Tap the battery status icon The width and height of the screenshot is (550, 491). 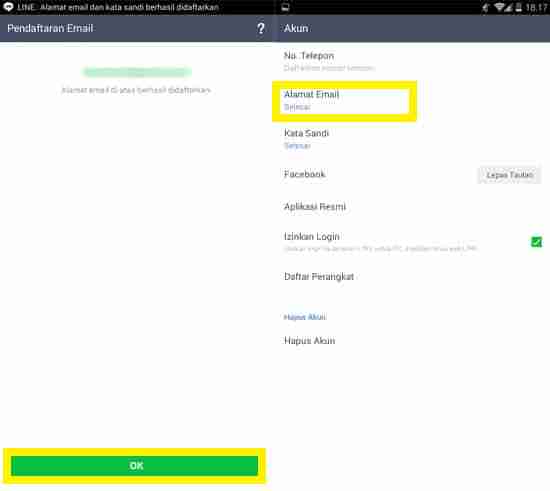pos(518,7)
